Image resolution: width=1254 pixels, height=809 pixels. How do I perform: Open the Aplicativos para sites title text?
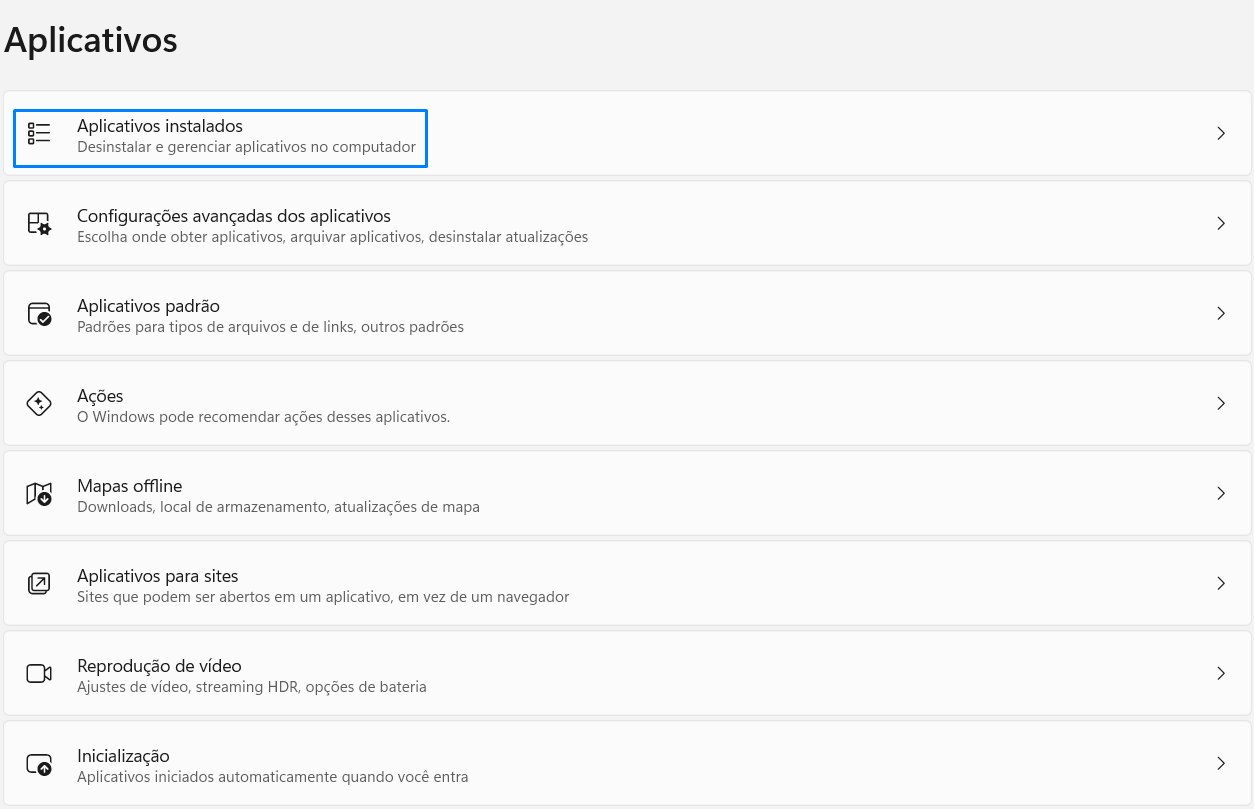click(157, 576)
